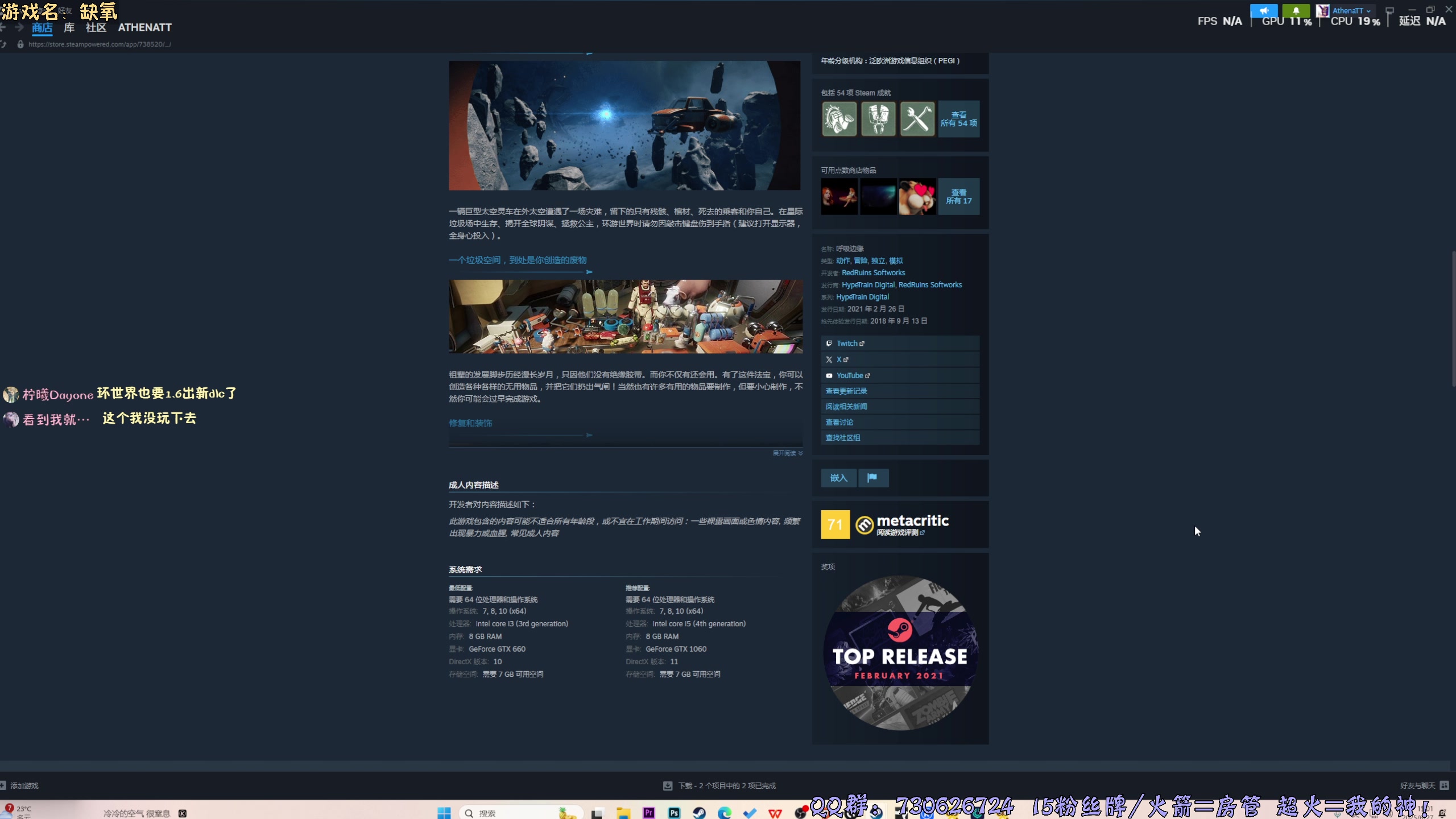Screen dimensions: 1456x819
Task: Open the heart sticker points shop item
Action: pyautogui.click(x=917, y=197)
